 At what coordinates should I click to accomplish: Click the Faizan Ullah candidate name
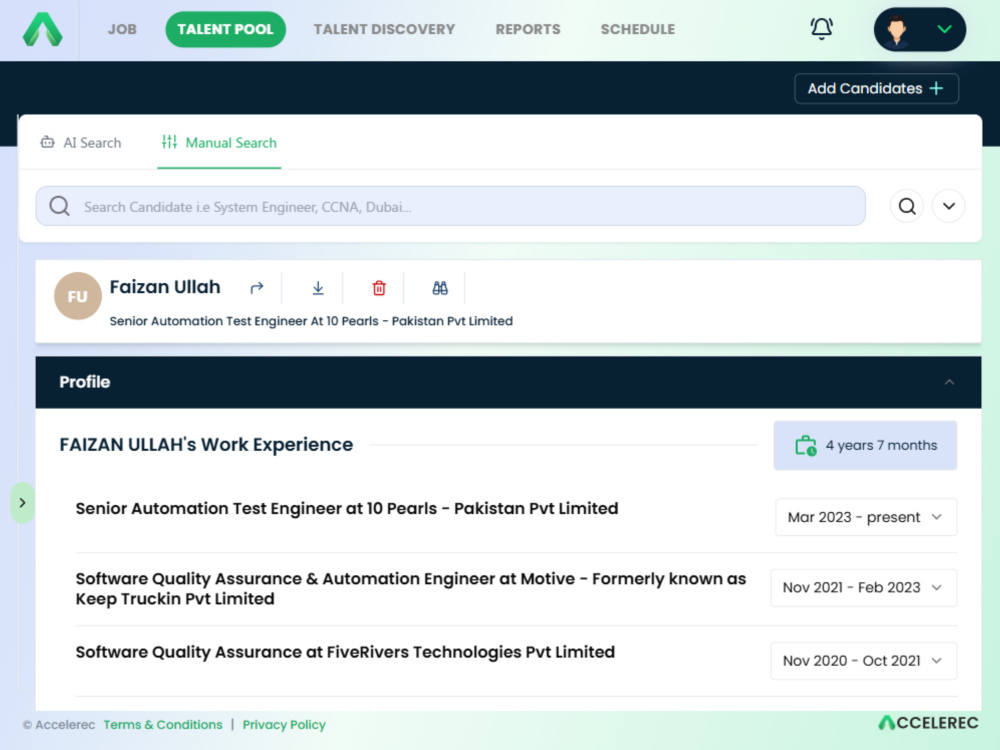click(x=165, y=287)
